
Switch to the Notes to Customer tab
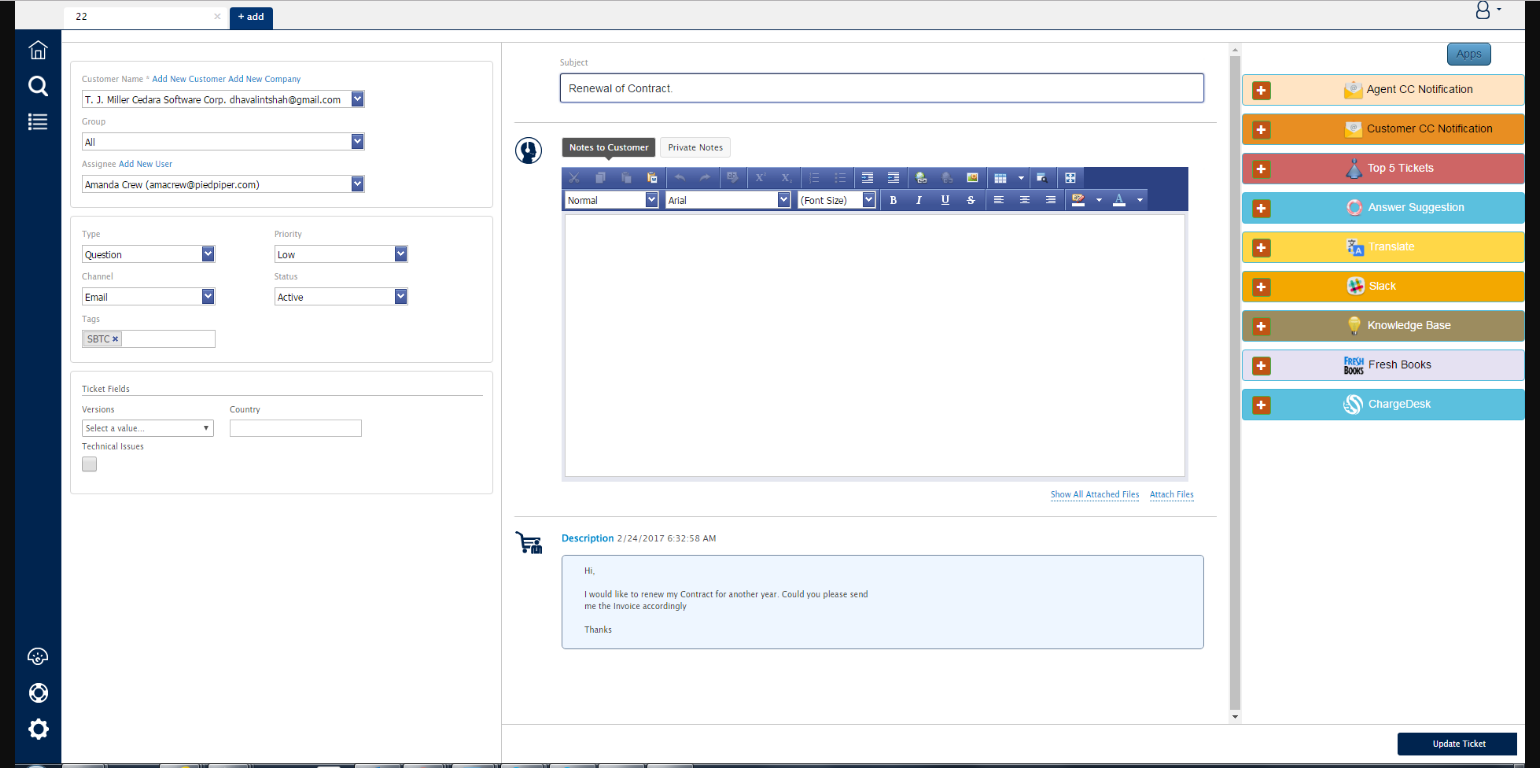(x=608, y=147)
